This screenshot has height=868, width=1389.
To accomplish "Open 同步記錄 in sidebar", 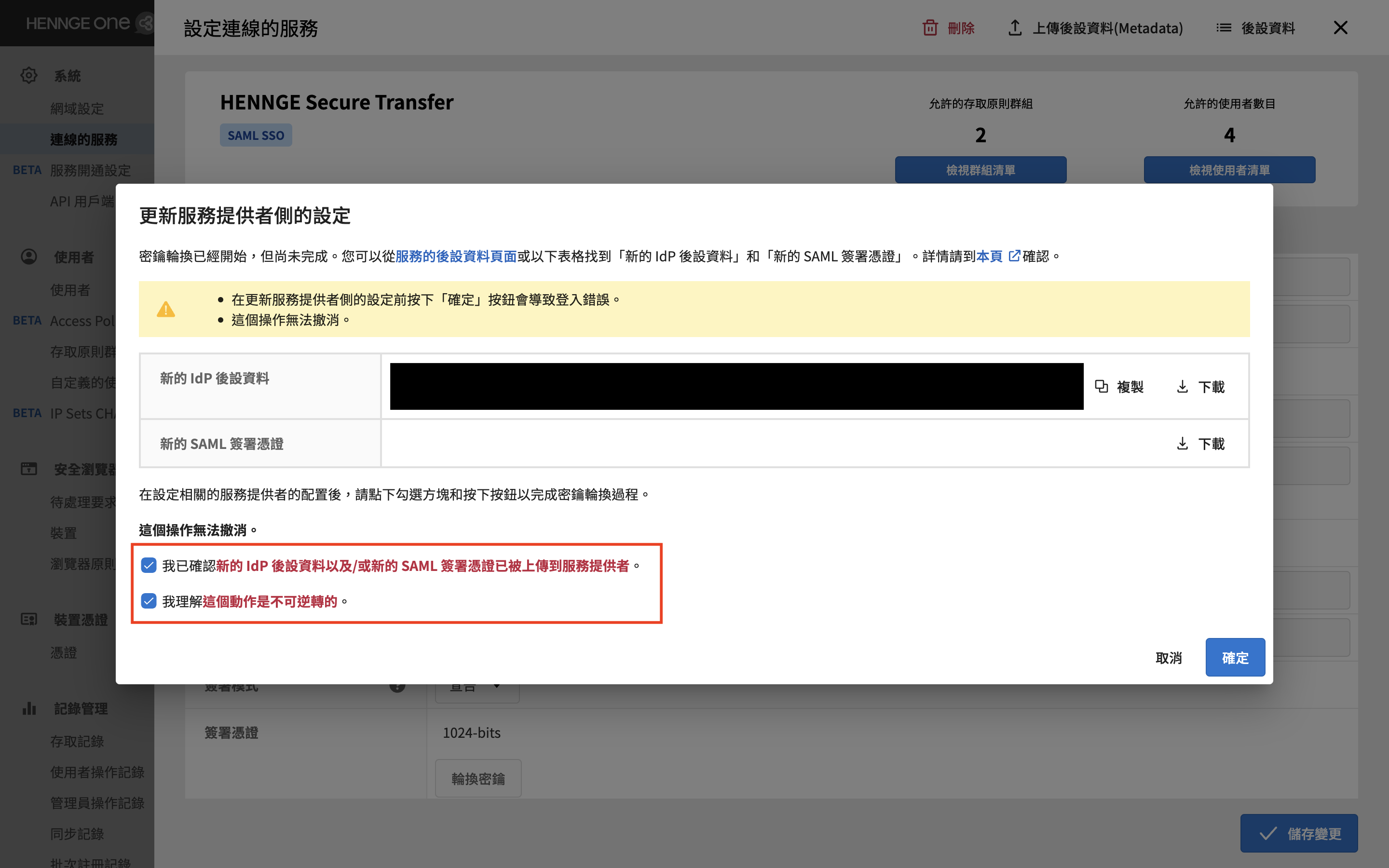I will [x=77, y=834].
